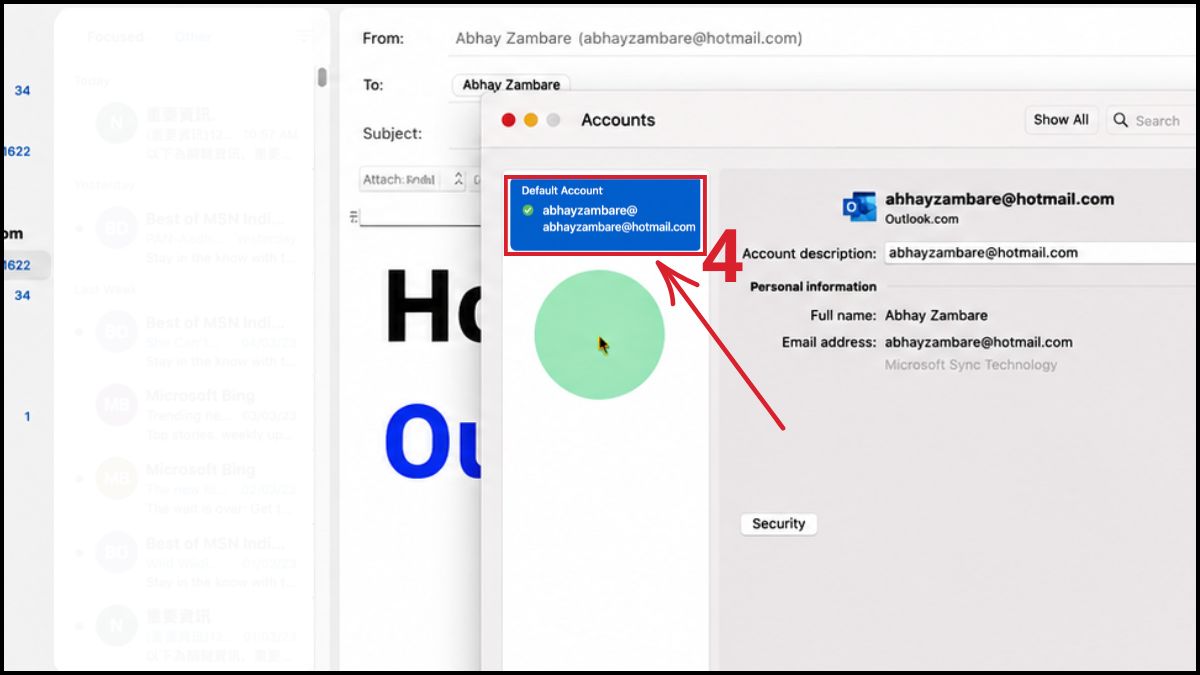Screen dimensions: 1200x675
Task: Open the Attach pop-up menu stepper
Action: click(x=458, y=179)
